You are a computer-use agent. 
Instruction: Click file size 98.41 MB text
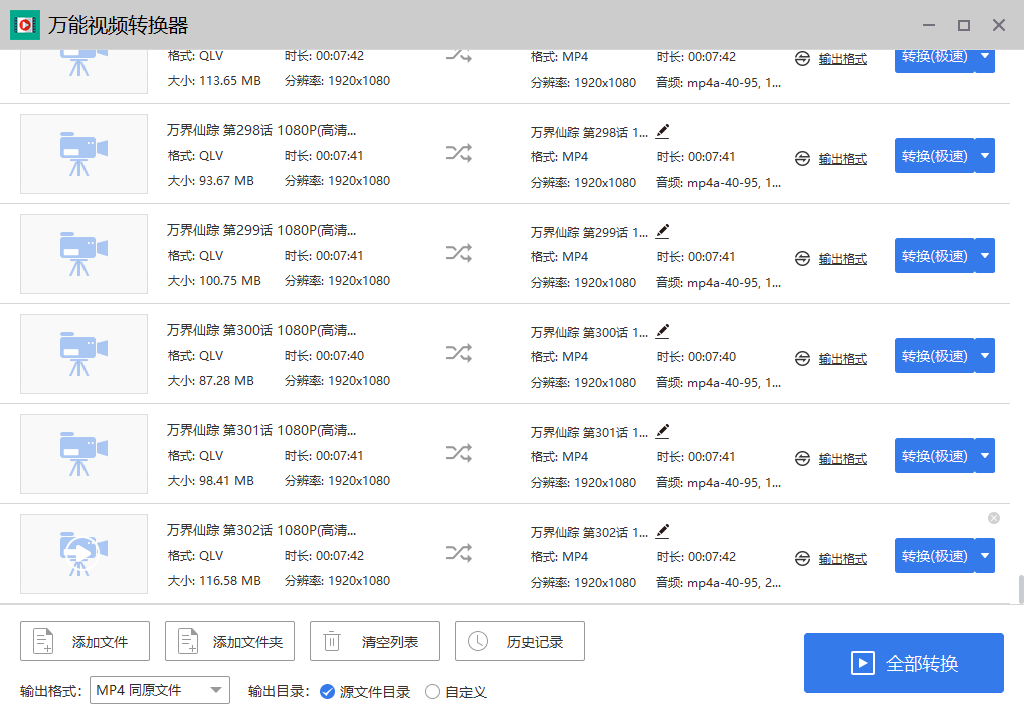(x=211, y=481)
